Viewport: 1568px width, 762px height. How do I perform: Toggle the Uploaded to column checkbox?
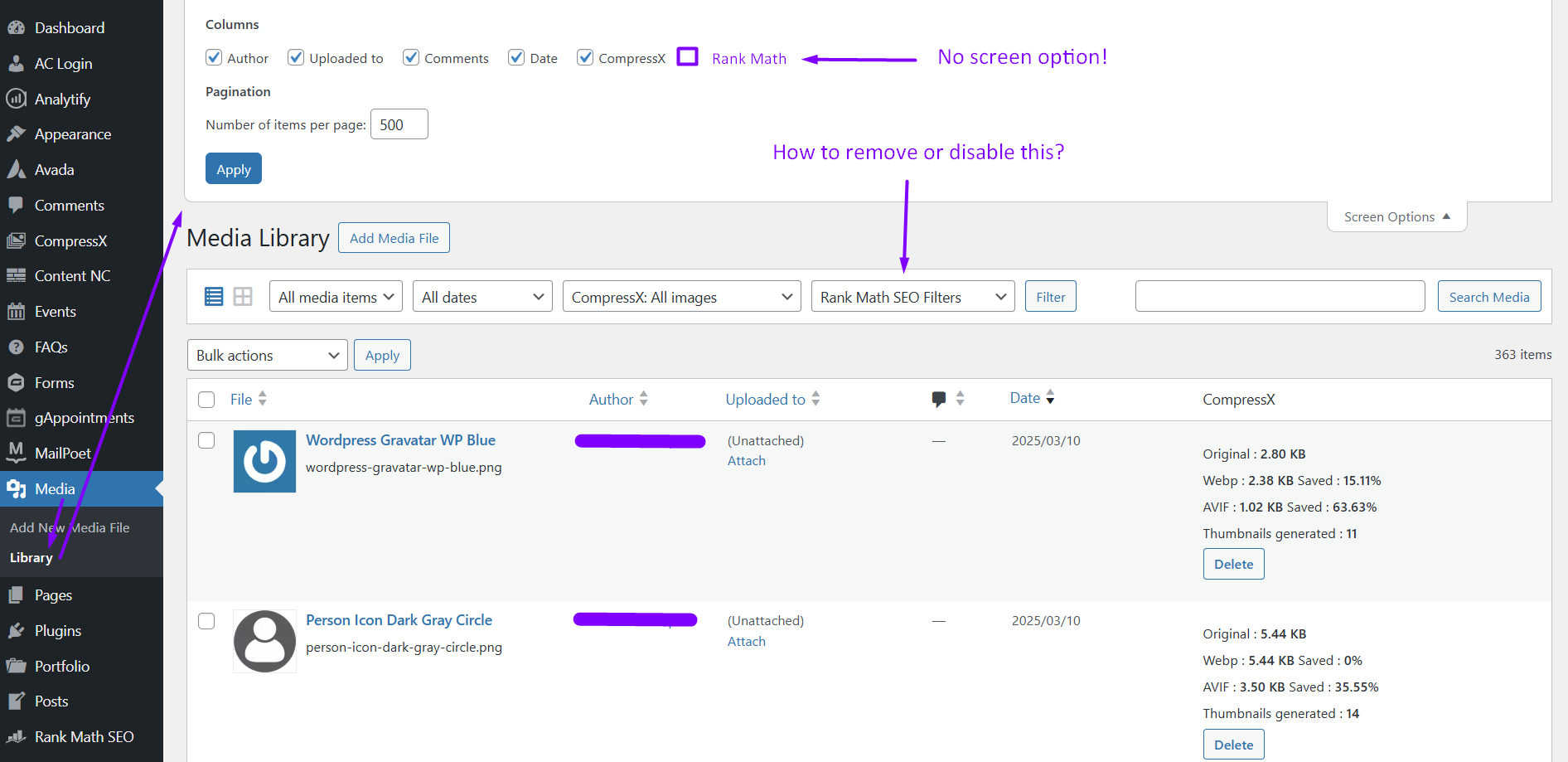click(296, 57)
